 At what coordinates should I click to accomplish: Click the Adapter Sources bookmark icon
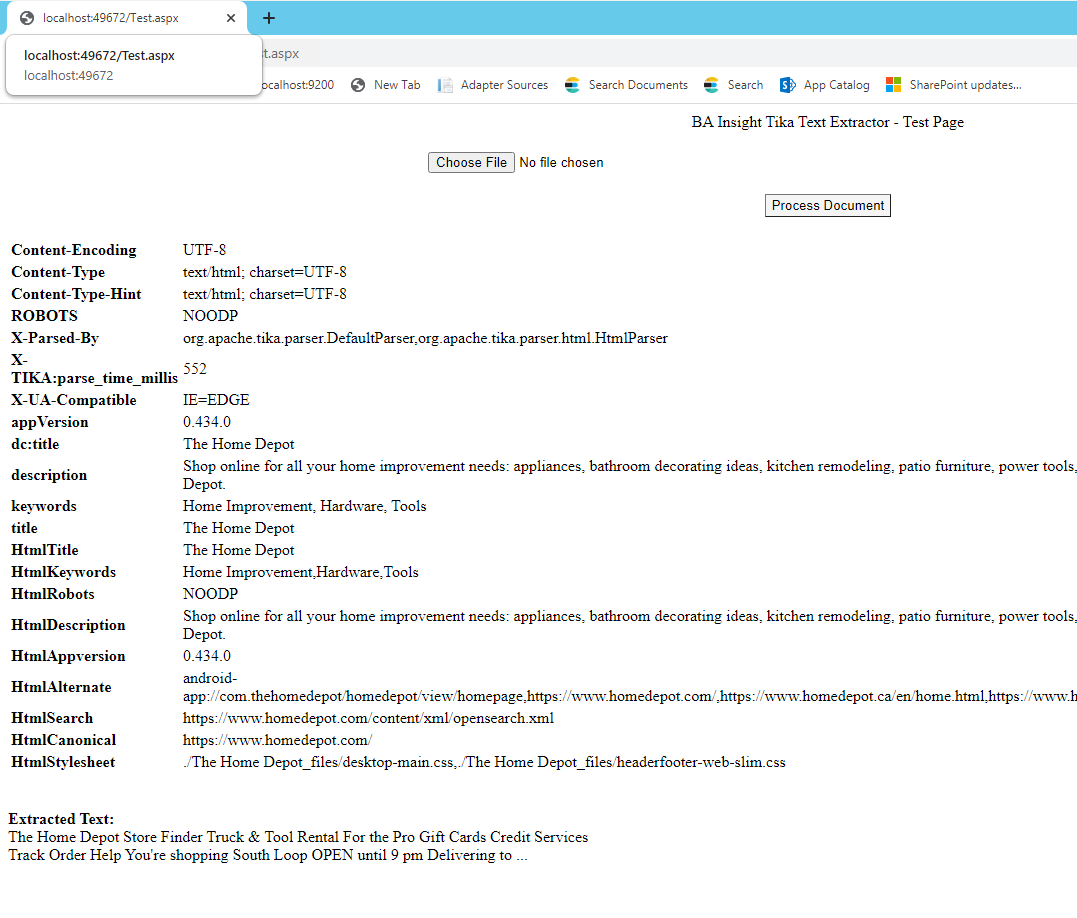(445, 85)
